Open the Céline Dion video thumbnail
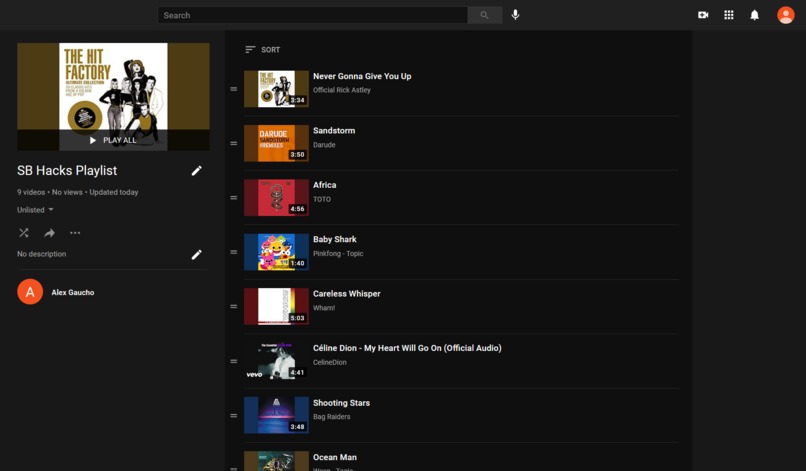This screenshot has width=806, height=471. [276, 361]
